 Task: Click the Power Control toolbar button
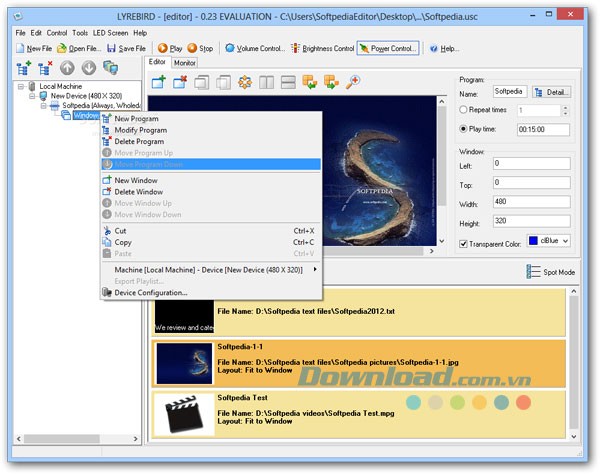[x=388, y=48]
